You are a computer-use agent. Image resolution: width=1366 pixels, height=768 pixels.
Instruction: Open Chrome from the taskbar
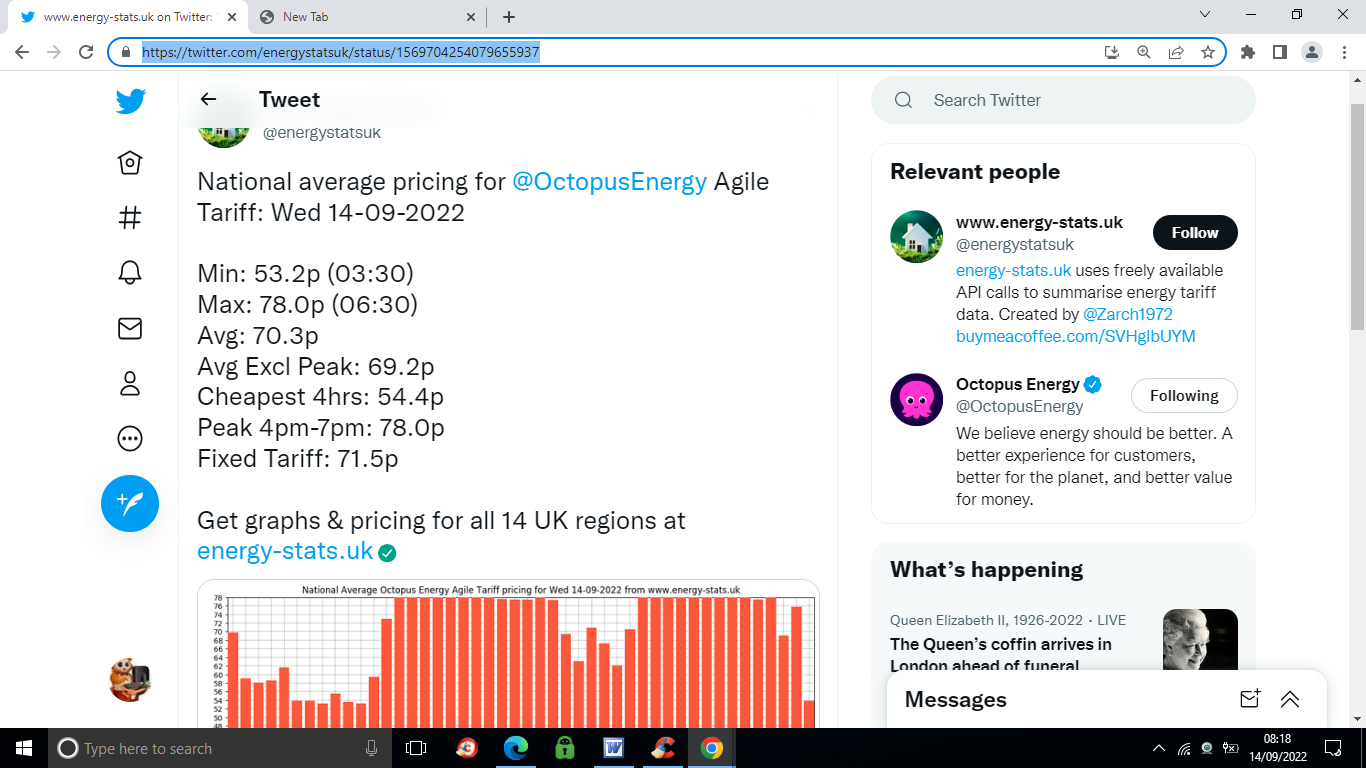[x=712, y=748]
